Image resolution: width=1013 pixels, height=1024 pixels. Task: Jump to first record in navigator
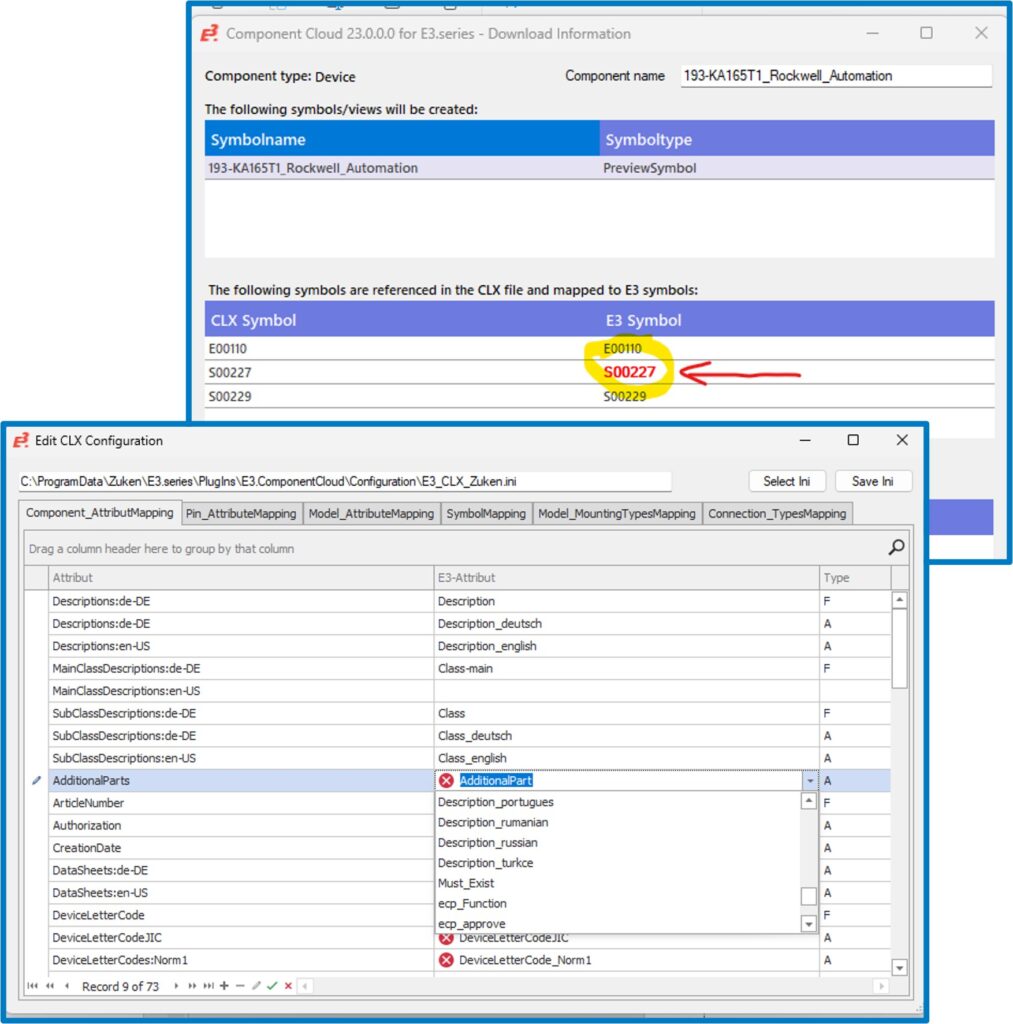33,986
